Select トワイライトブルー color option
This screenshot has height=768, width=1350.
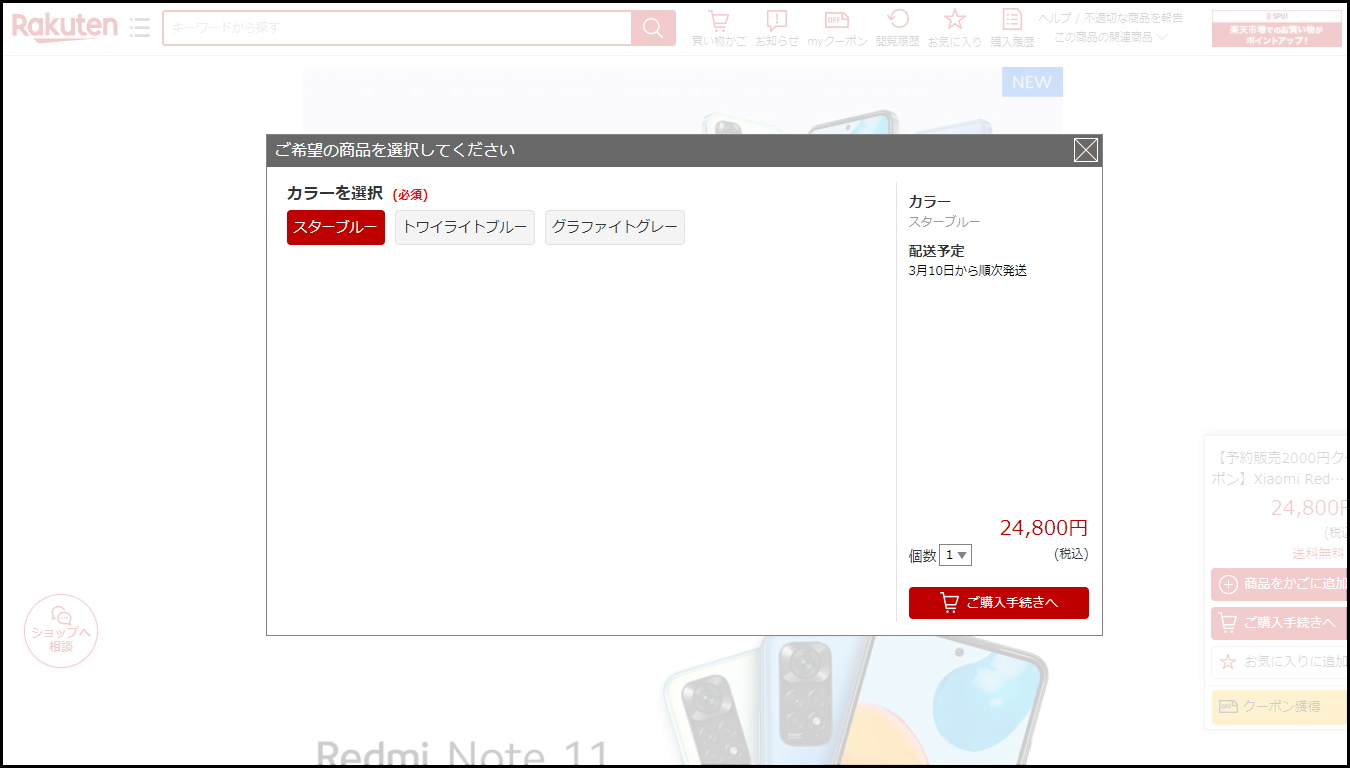pyautogui.click(x=465, y=227)
